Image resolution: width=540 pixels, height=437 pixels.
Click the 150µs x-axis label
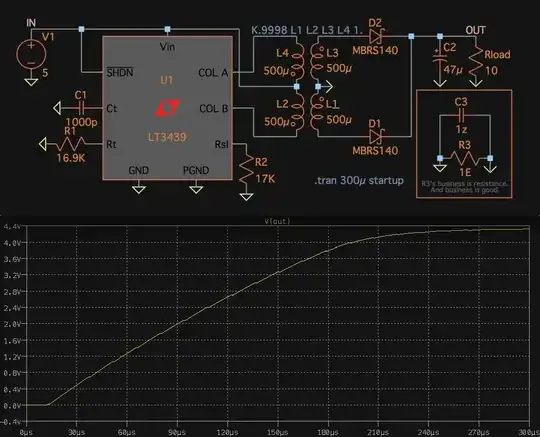[278, 432]
